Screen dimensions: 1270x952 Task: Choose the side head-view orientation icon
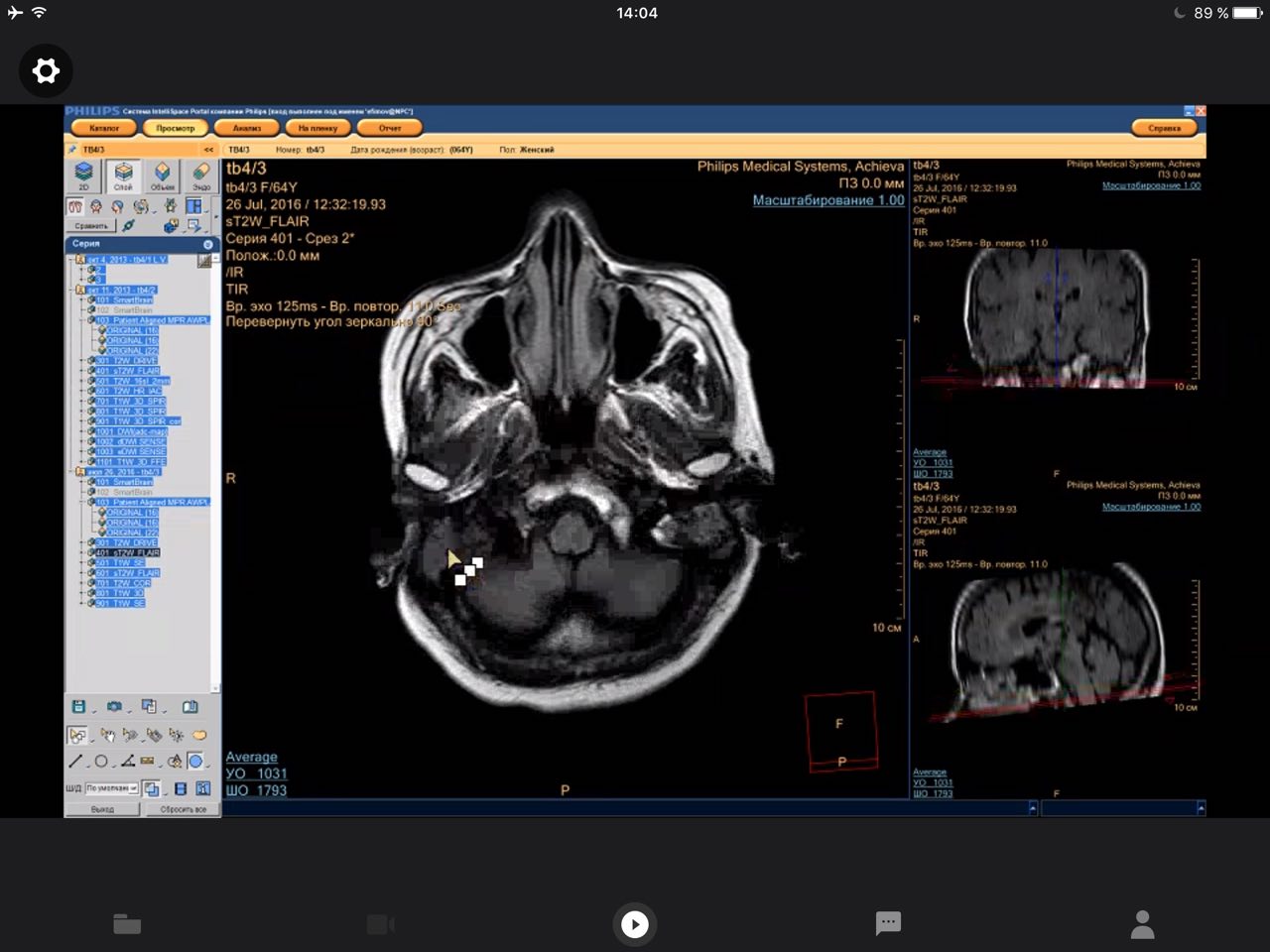coord(117,206)
